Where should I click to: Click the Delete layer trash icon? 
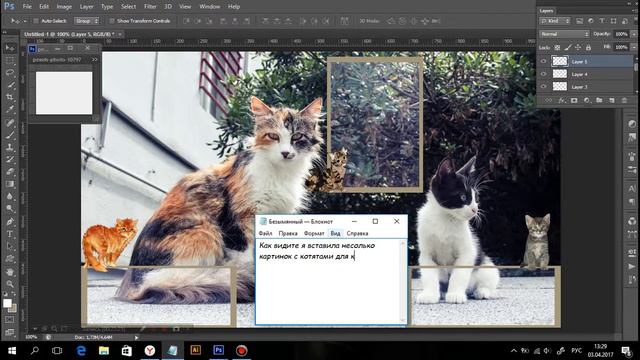pyautogui.click(x=624, y=100)
